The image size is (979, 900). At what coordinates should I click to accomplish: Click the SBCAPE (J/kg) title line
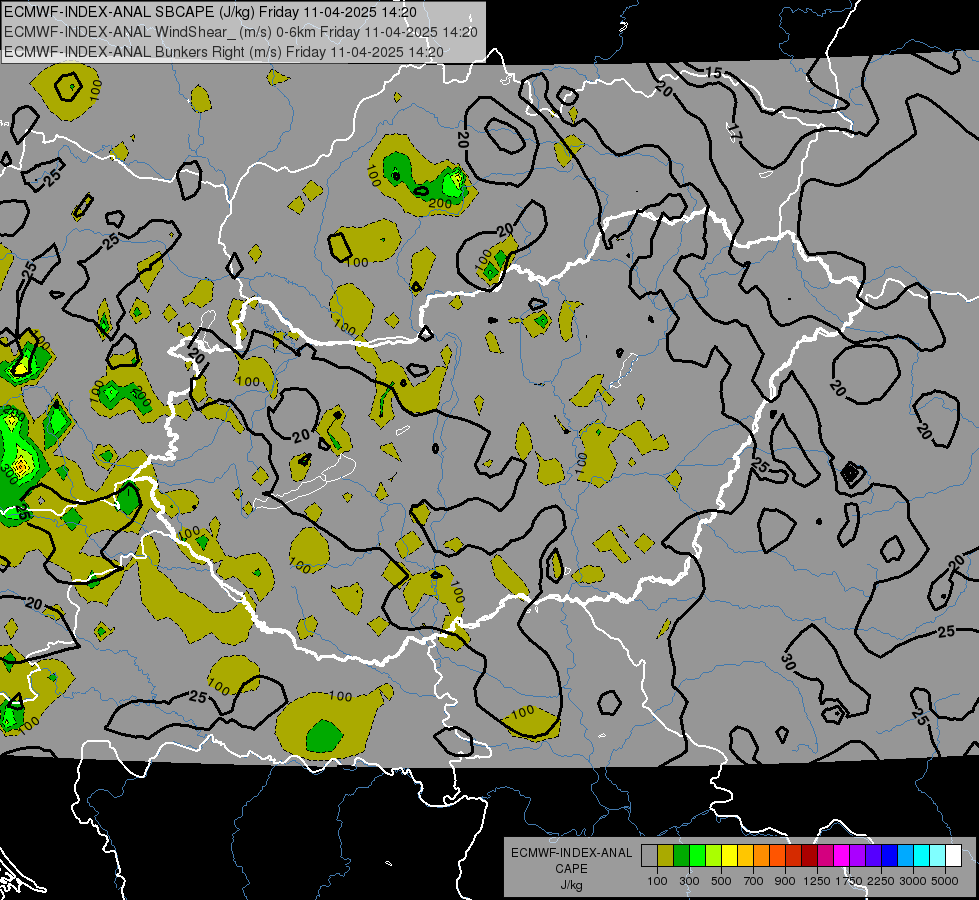210,12
